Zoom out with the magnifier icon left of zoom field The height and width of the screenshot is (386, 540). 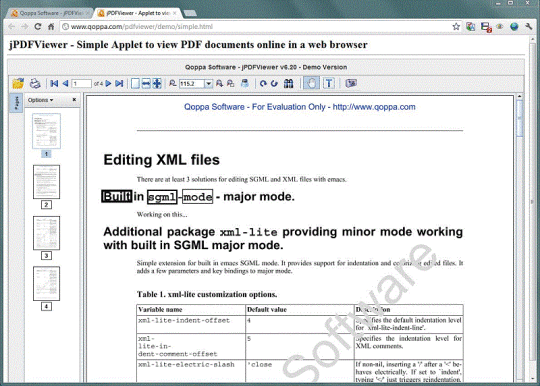[173, 83]
